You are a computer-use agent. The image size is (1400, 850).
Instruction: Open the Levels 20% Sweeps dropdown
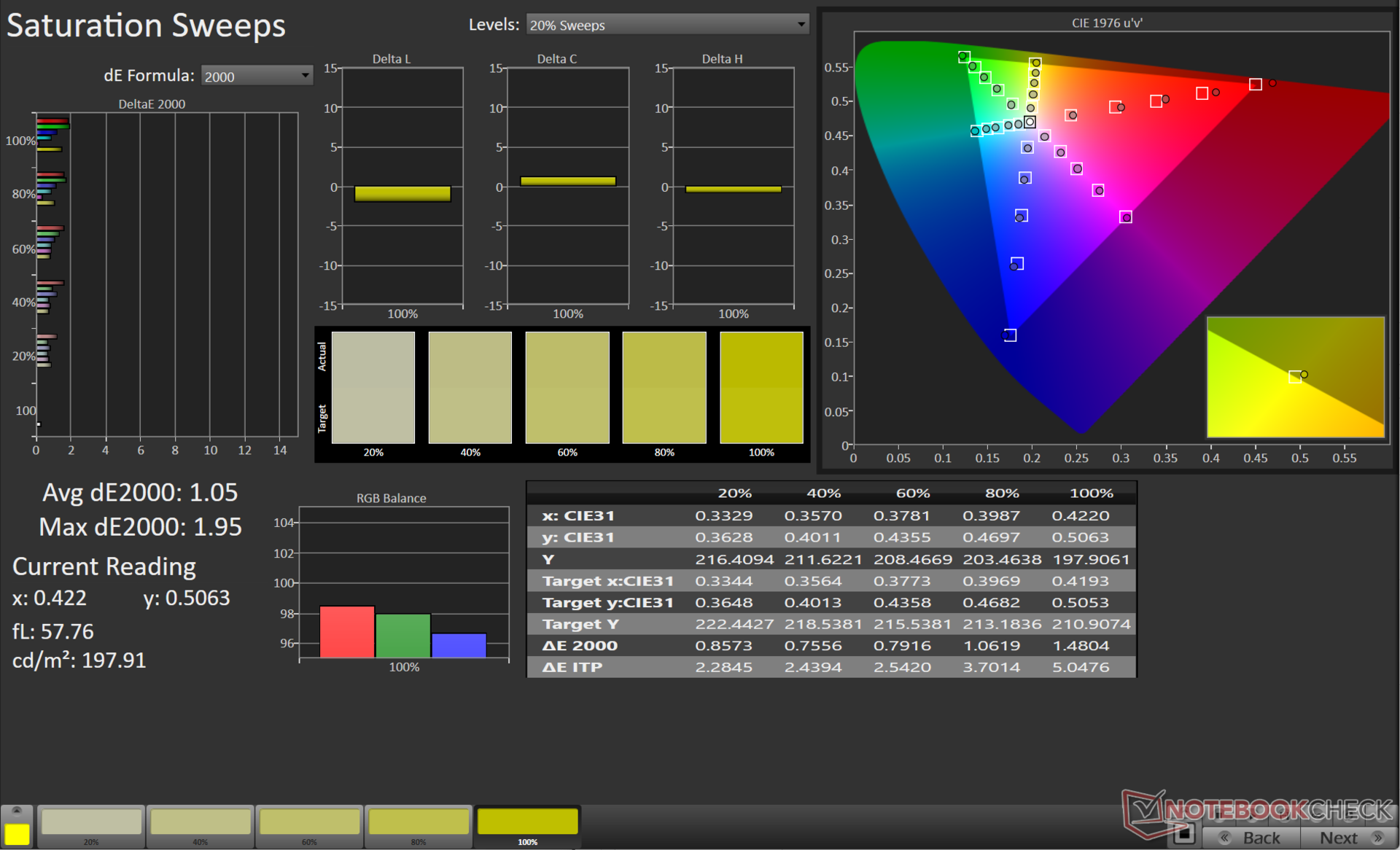click(667, 25)
